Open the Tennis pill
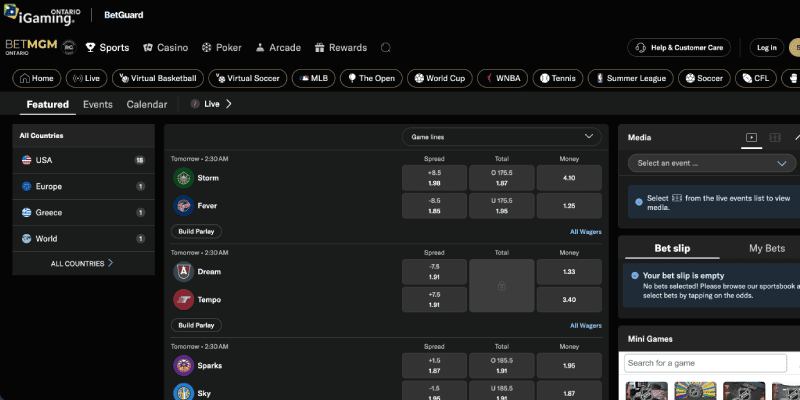Viewport: 800px width, 400px height. (558, 79)
